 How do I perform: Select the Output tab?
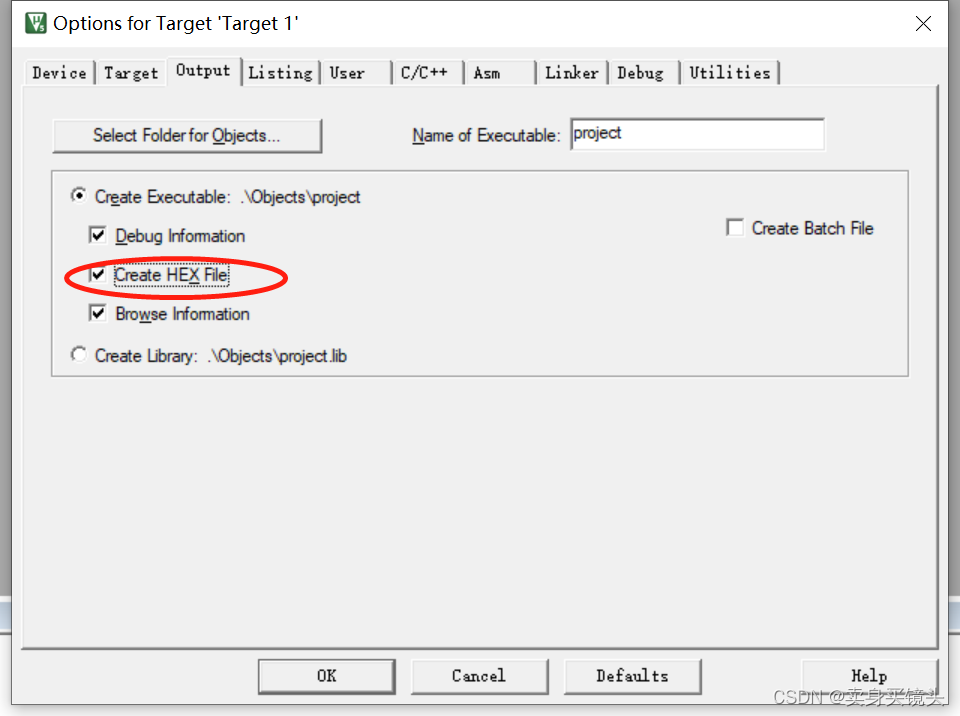(x=203, y=71)
